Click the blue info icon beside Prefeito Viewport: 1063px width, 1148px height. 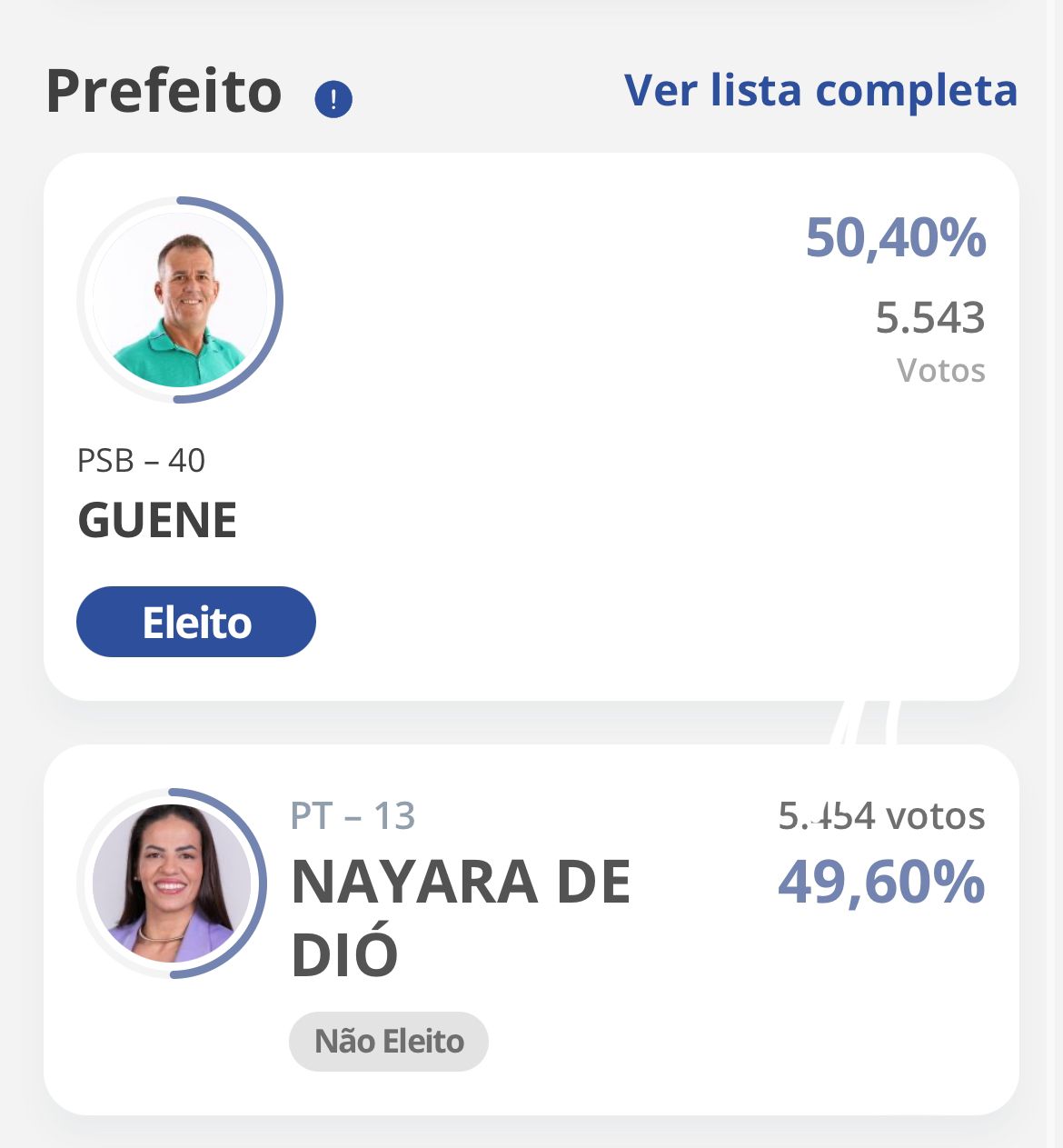pos(333,99)
